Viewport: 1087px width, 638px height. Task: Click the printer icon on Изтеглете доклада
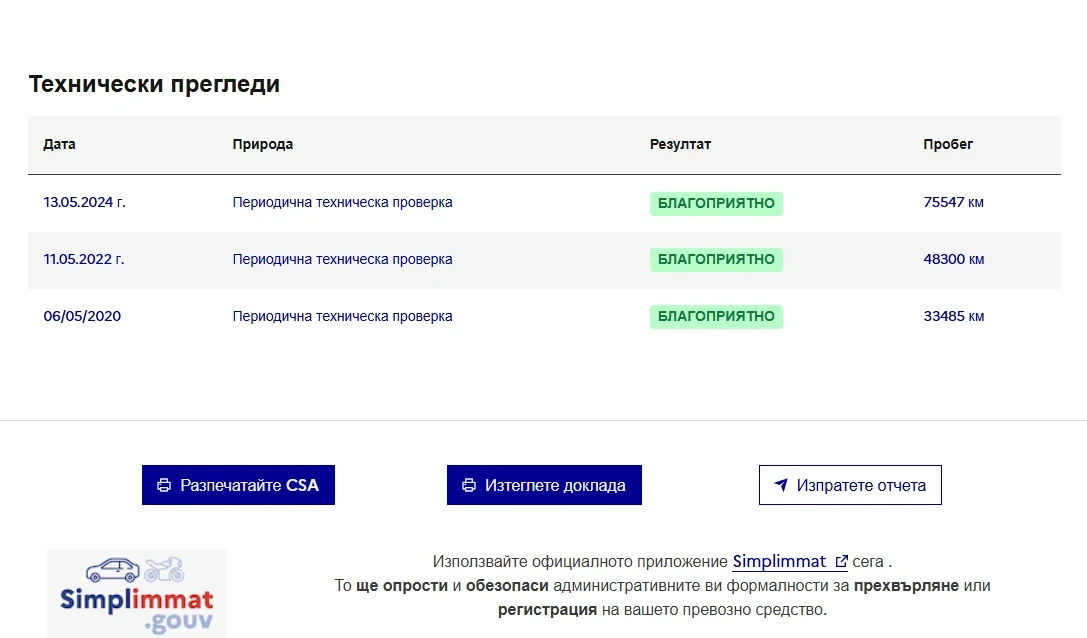point(469,485)
